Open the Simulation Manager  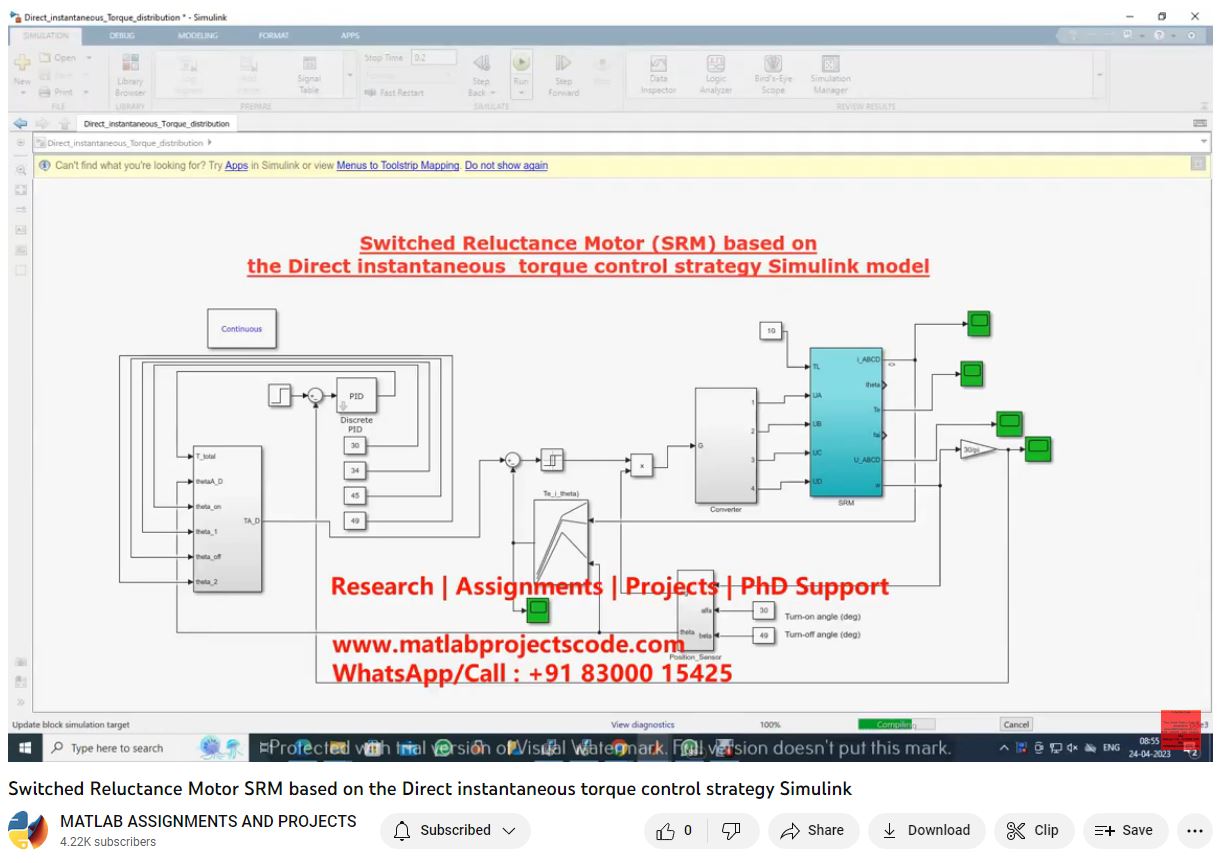coord(830,74)
